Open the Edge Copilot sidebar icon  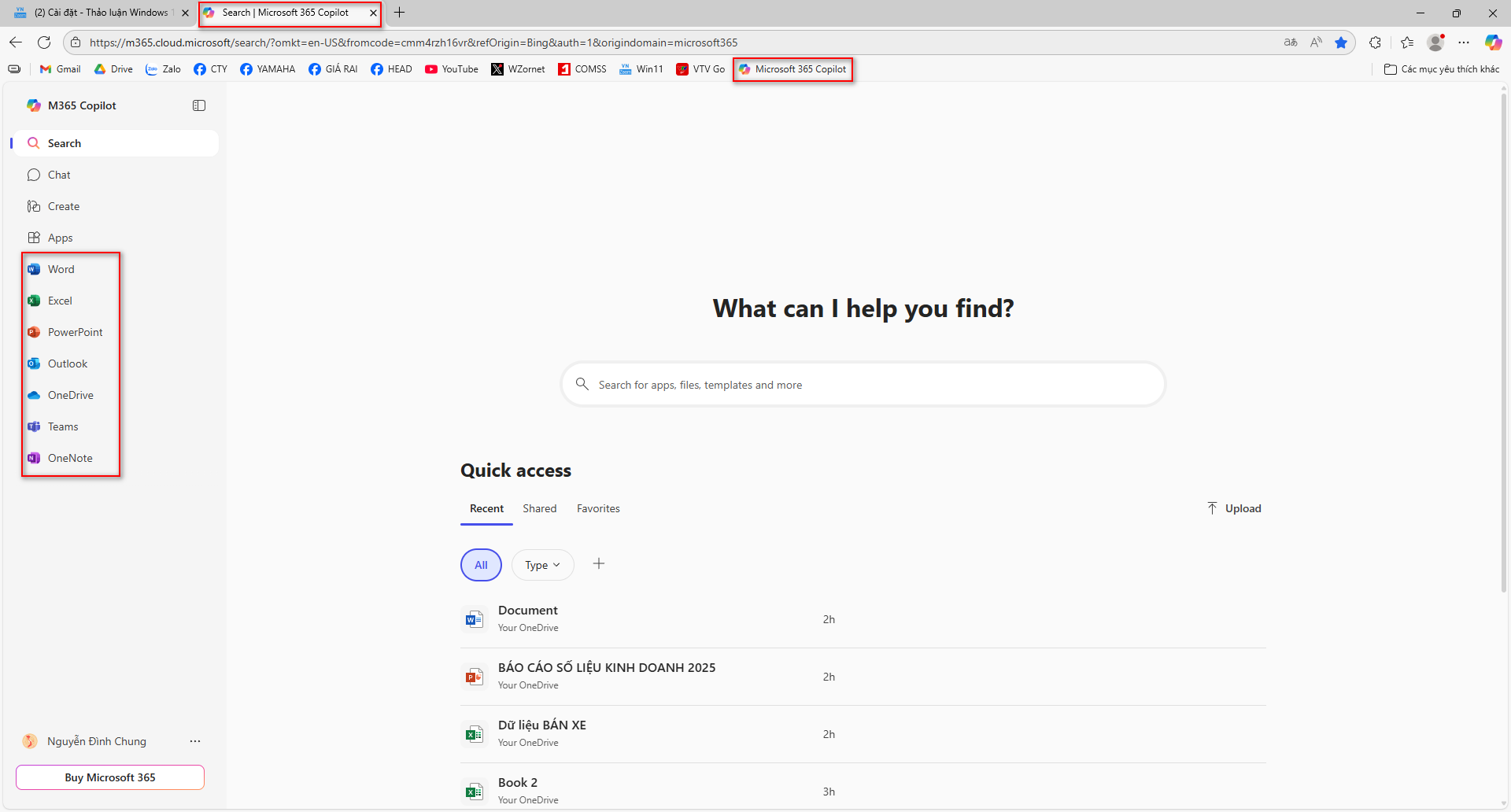click(x=1493, y=42)
